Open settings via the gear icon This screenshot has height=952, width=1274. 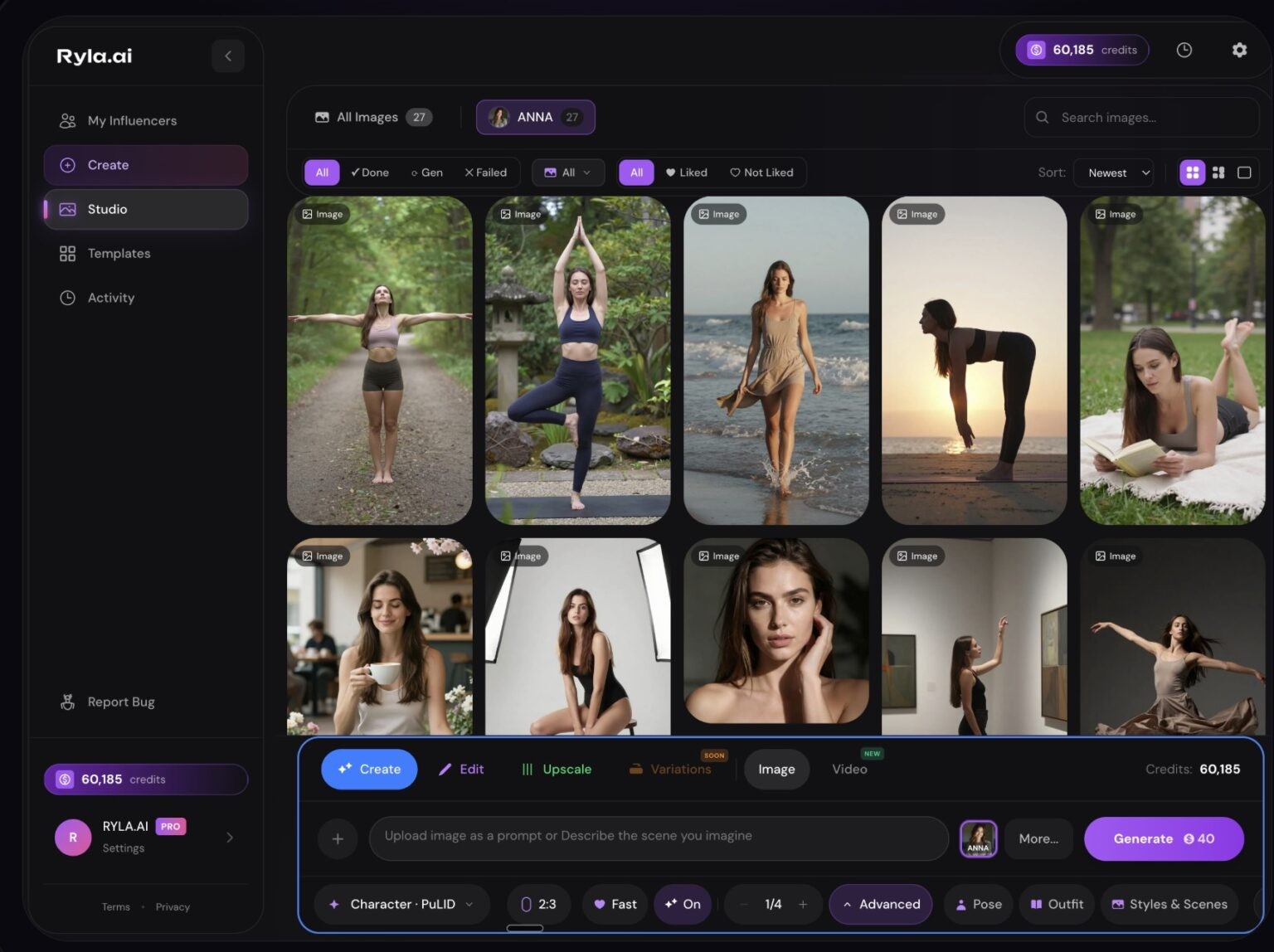point(1238,50)
